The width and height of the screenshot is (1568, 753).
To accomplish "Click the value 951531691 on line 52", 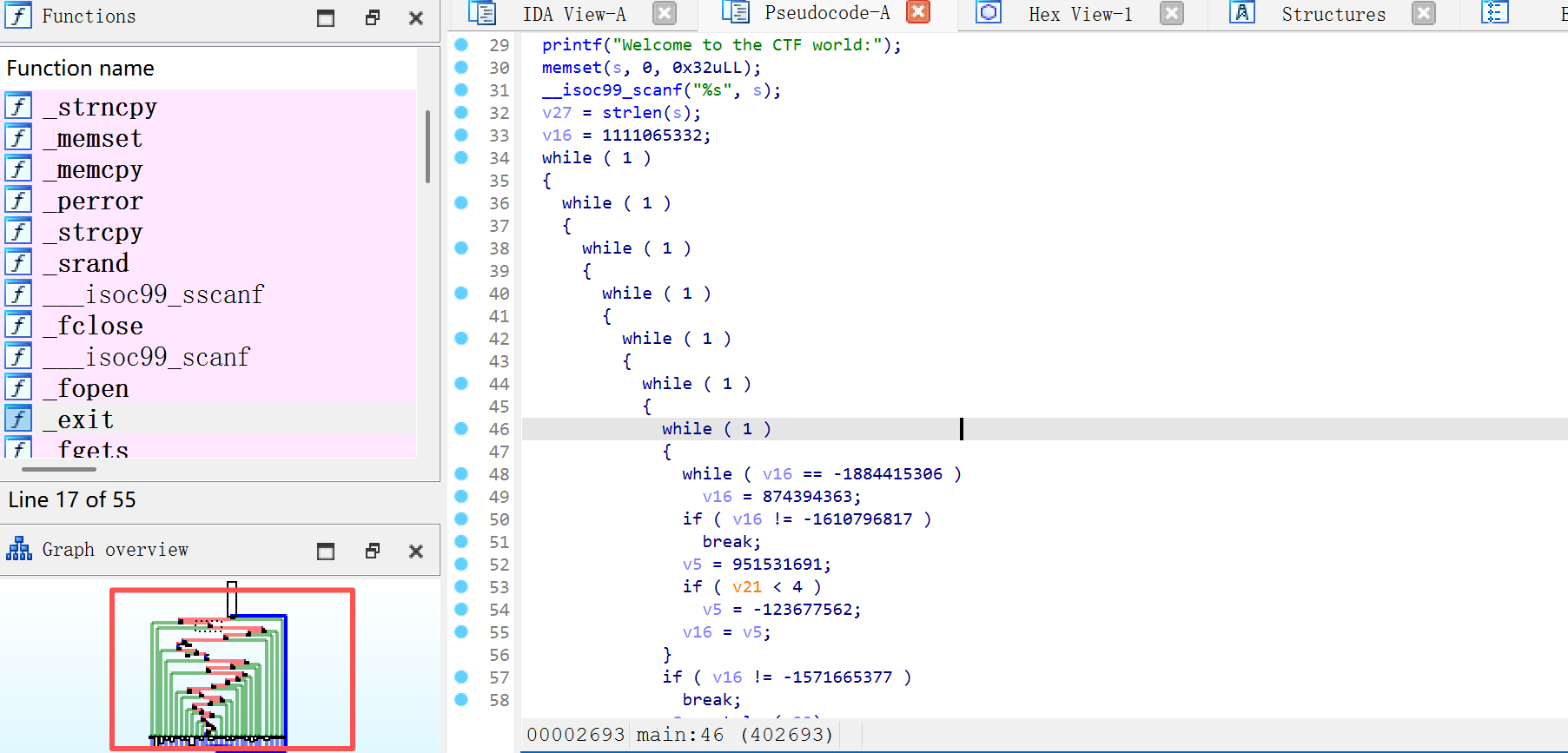I will (x=777, y=565).
